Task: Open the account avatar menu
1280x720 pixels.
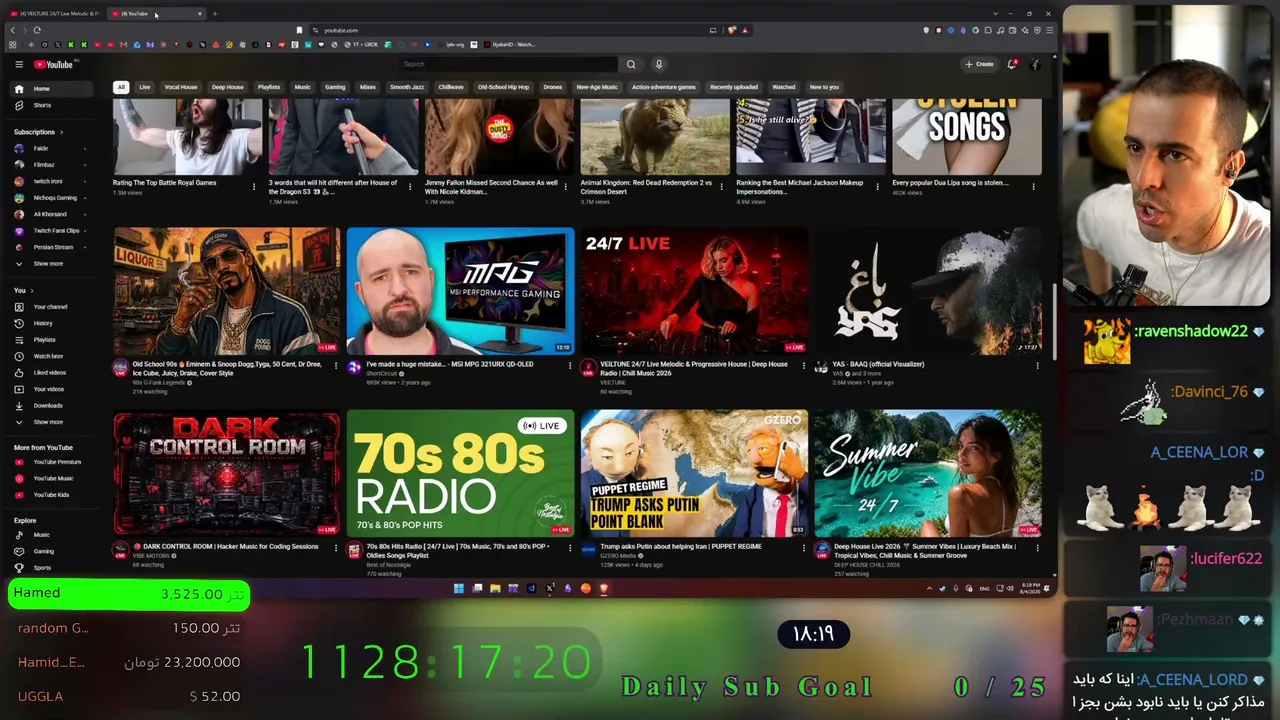Action: coord(1036,64)
